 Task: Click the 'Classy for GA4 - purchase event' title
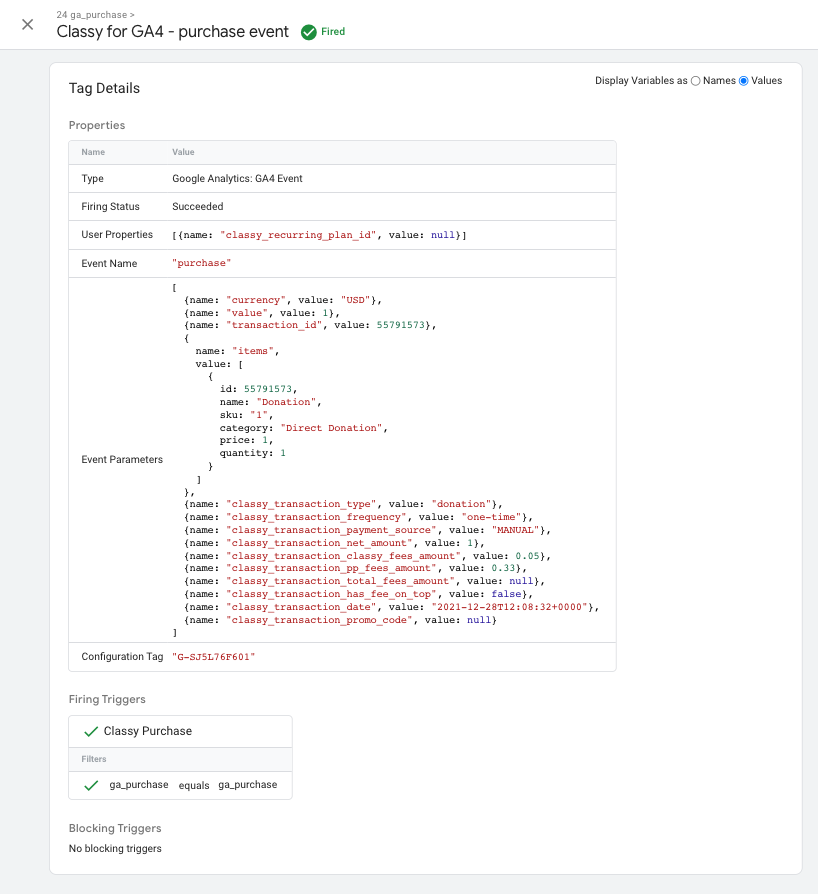(x=173, y=31)
